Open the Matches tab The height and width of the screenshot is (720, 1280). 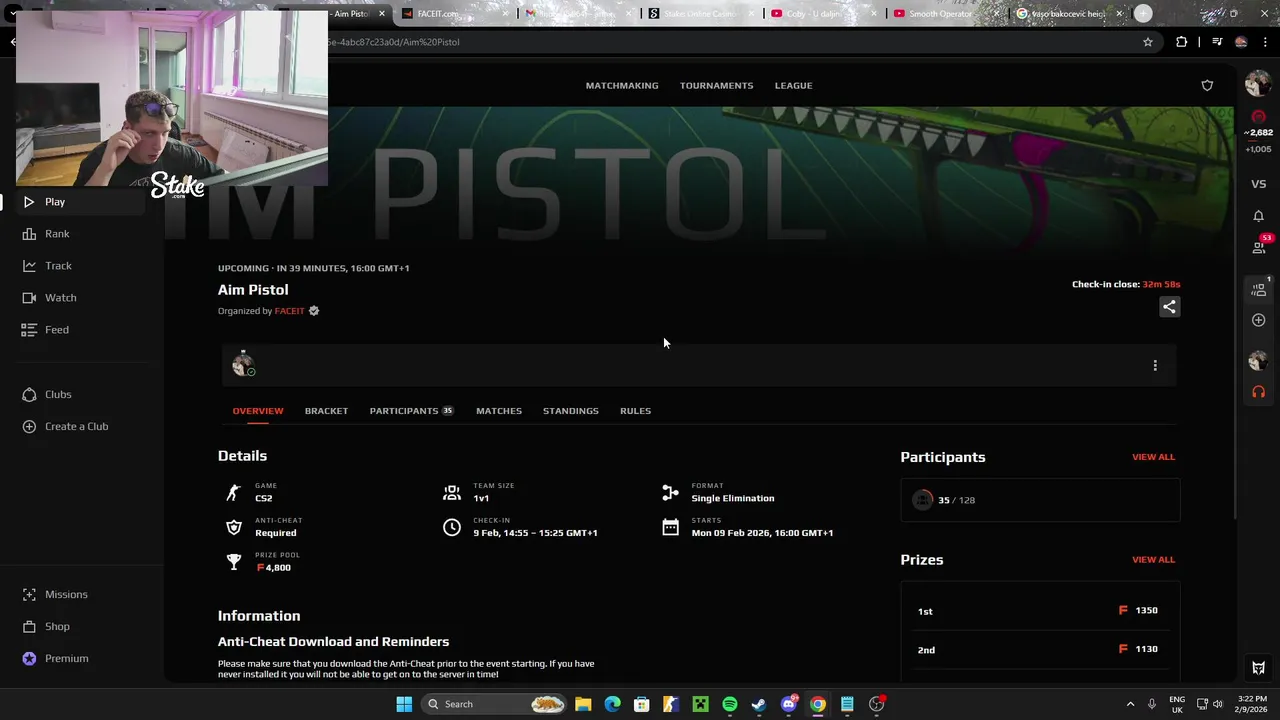tap(499, 411)
